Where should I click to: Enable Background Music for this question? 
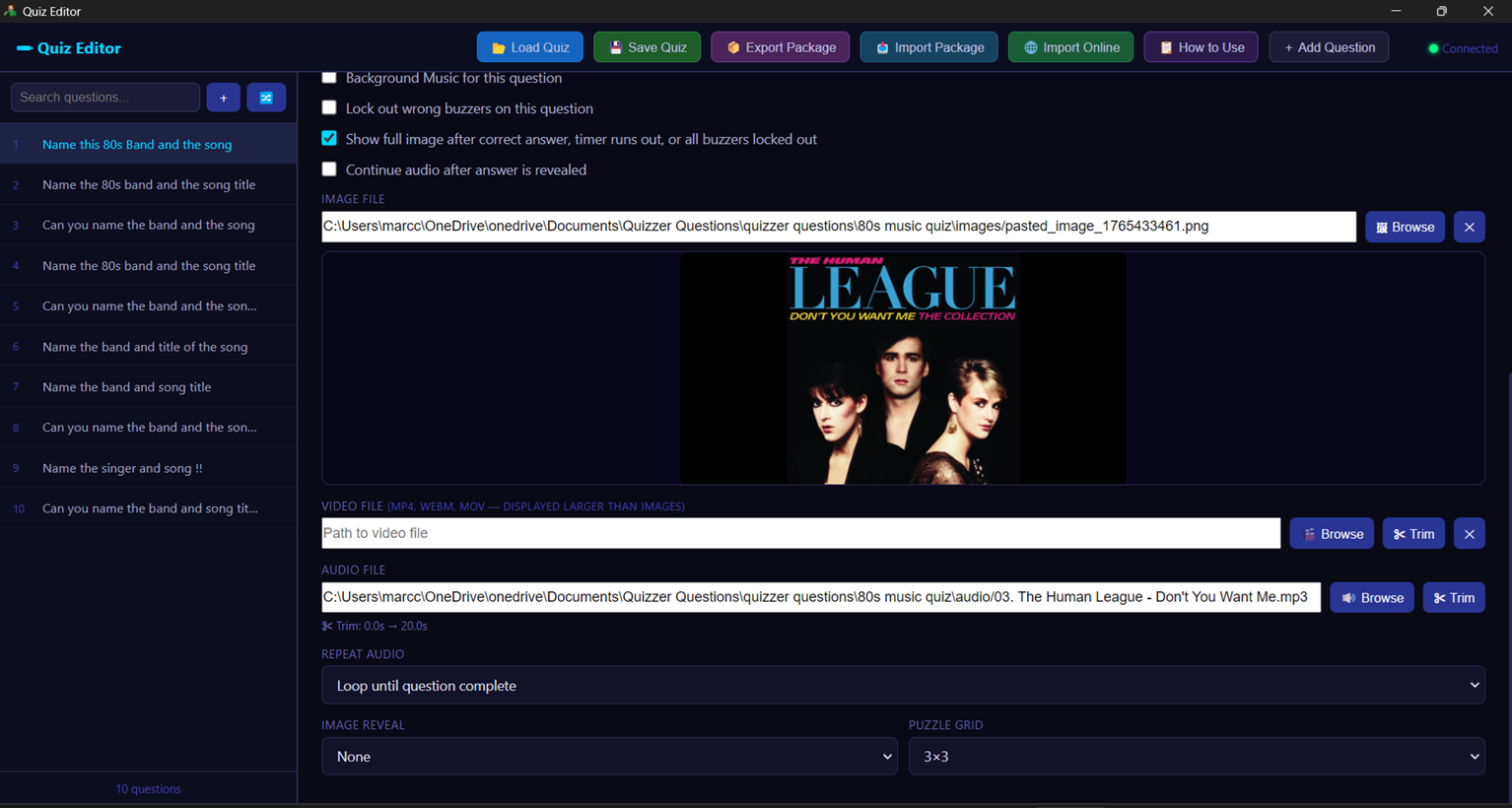point(329,78)
